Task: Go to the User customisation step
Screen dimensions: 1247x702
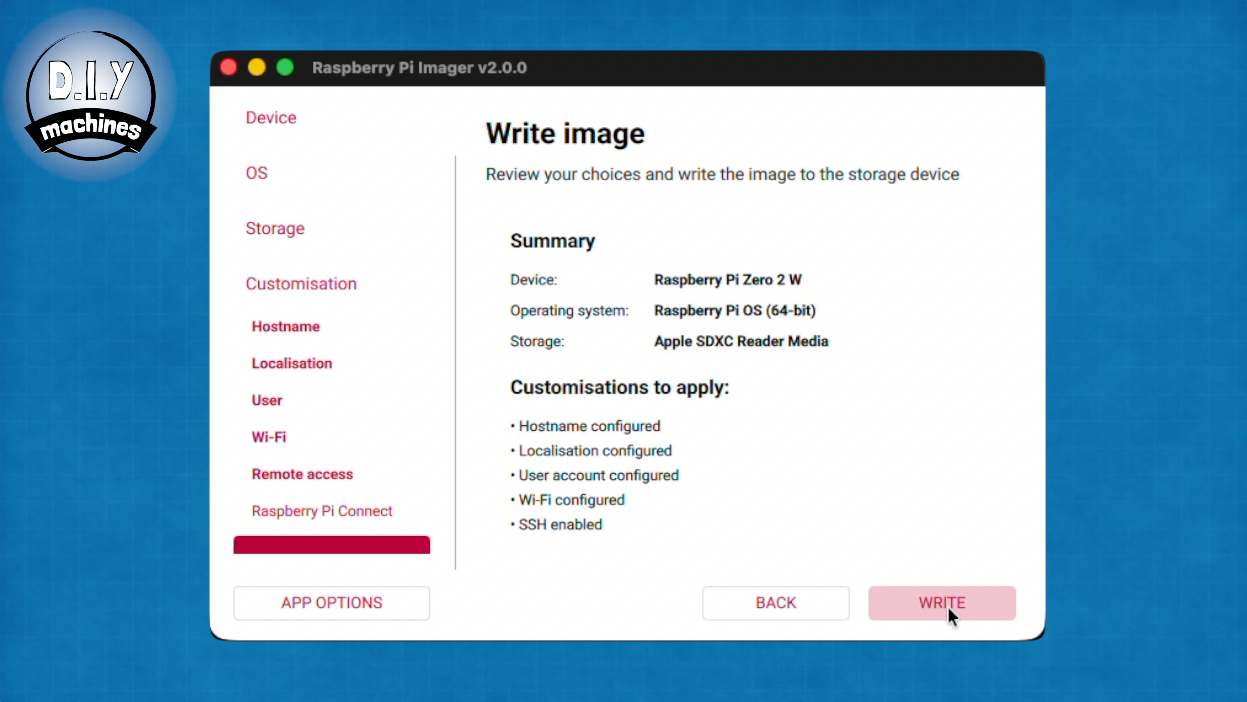Action: 267,401
